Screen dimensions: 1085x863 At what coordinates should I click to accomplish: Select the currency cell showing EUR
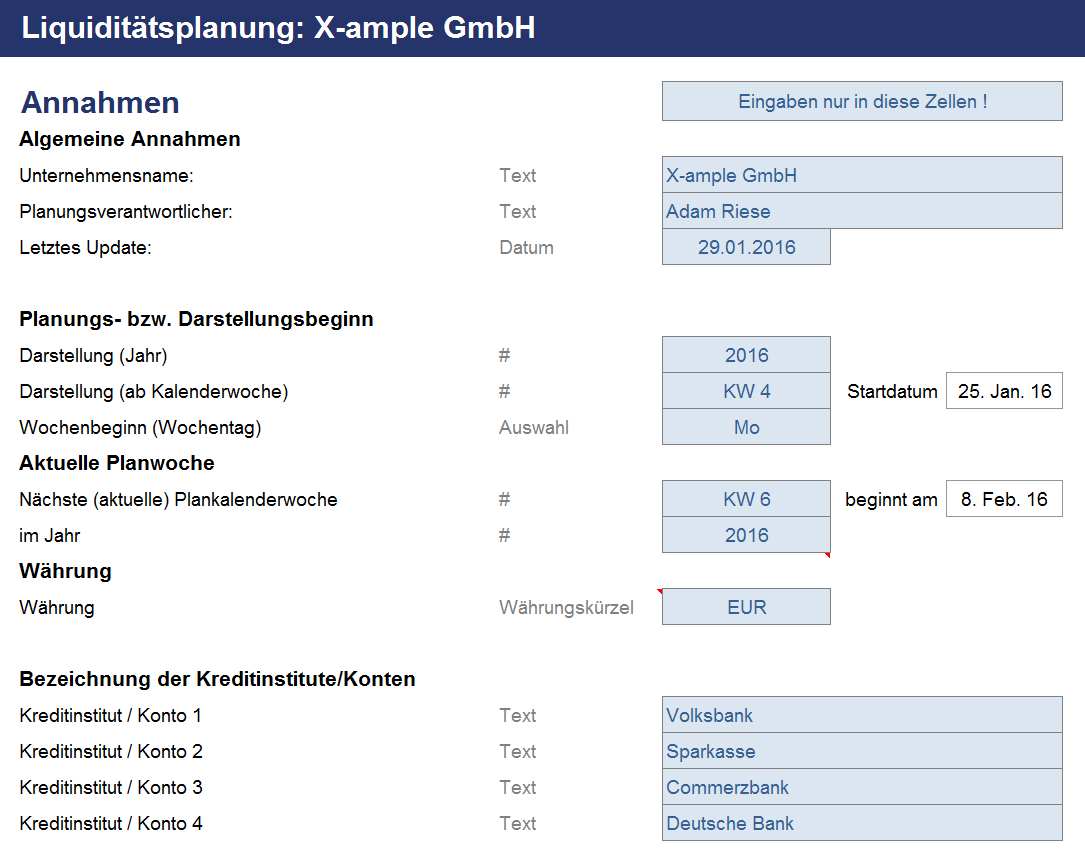(746, 607)
